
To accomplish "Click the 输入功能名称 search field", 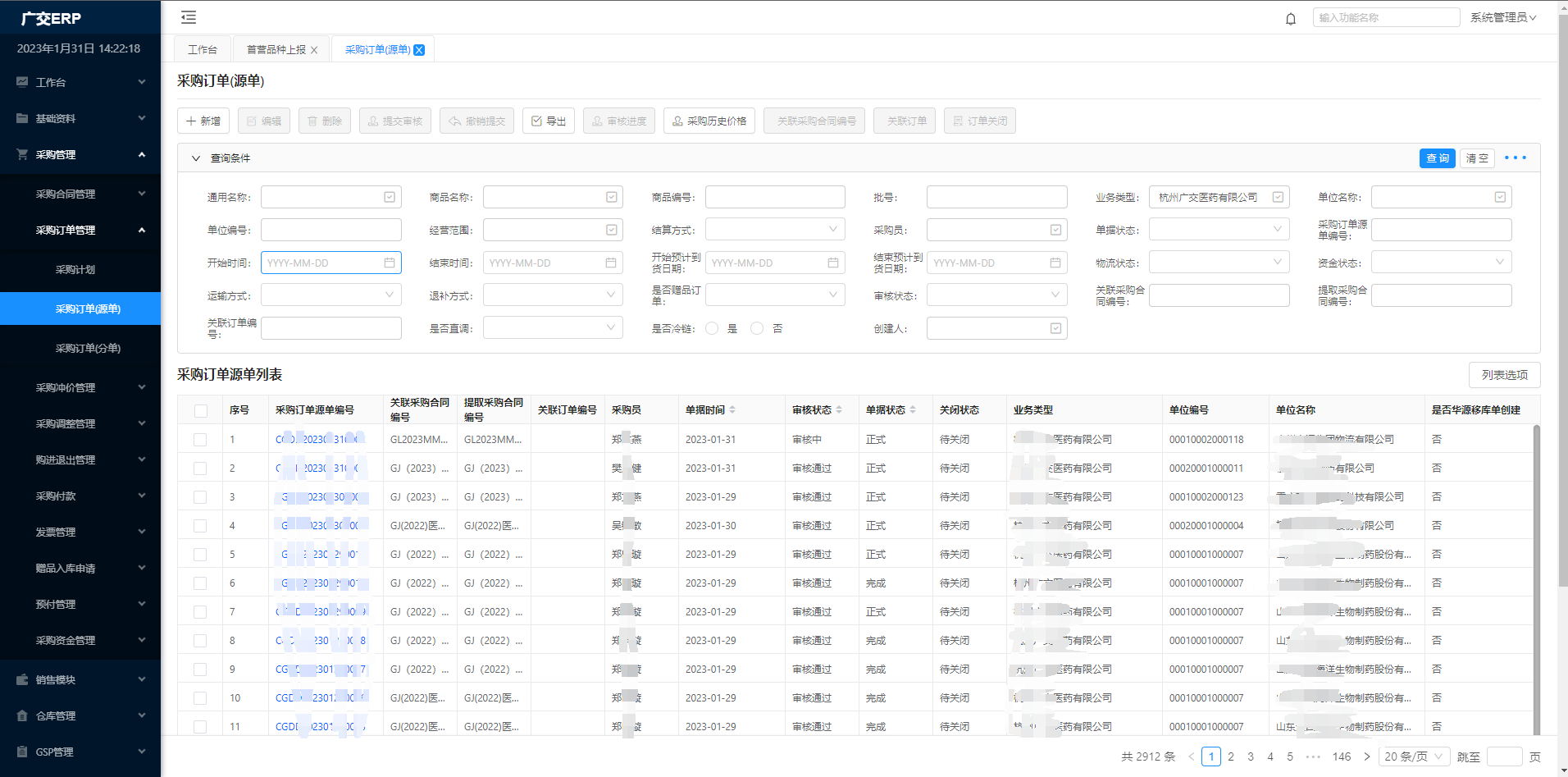I will click(1386, 17).
